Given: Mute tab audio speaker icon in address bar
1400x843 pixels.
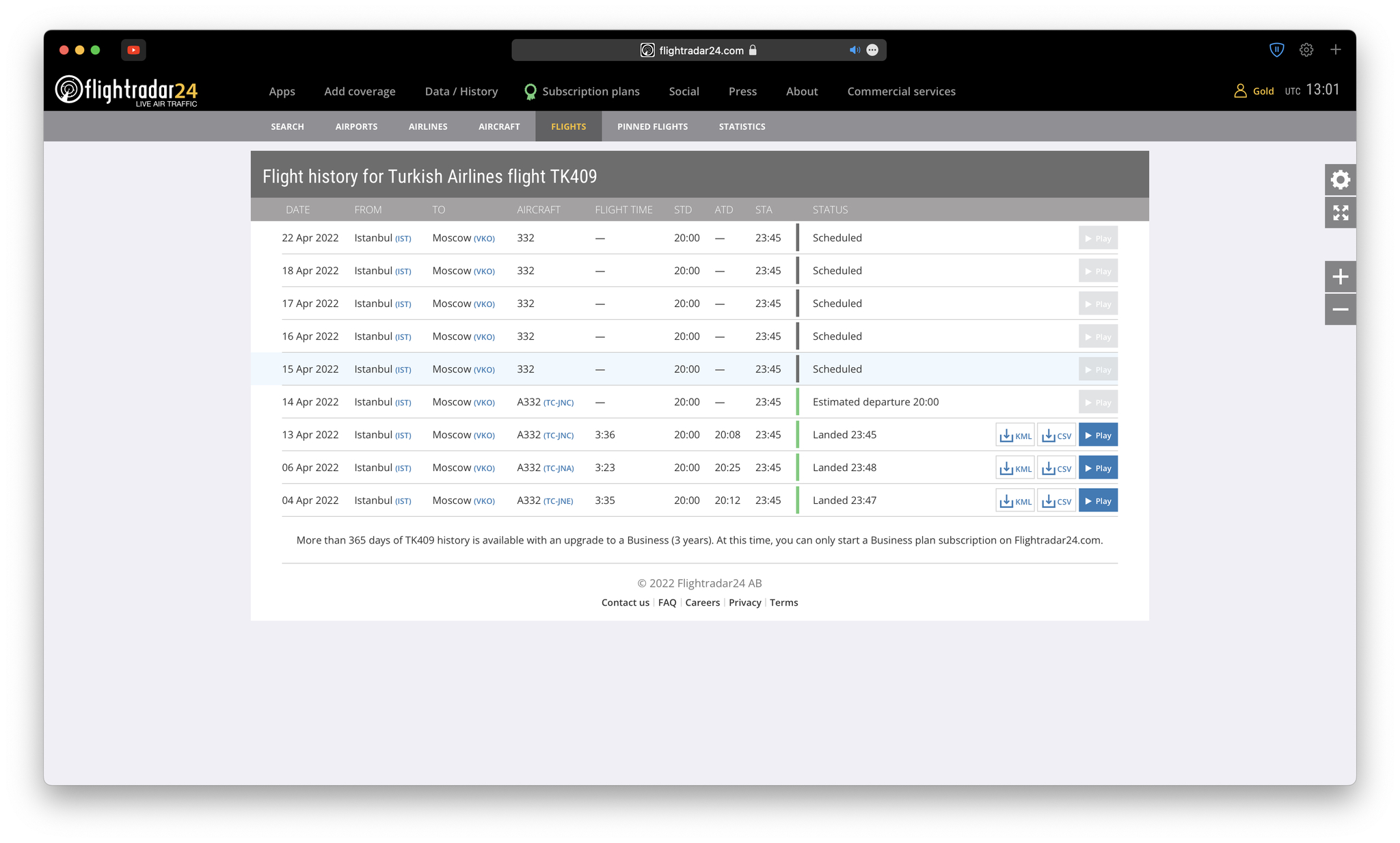Looking at the screenshot, I should coord(854,50).
